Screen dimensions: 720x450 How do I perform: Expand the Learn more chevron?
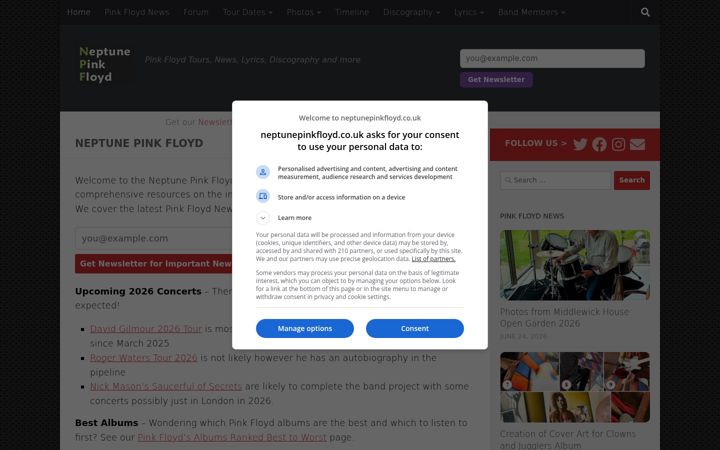coord(263,218)
